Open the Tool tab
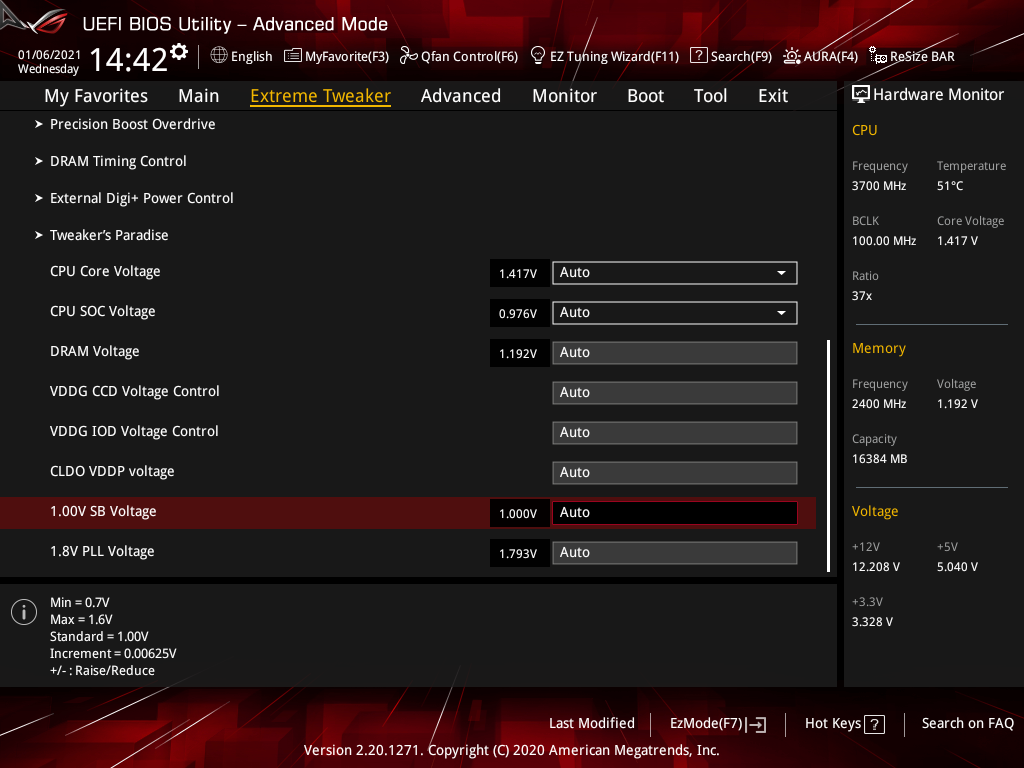The width and height of the screenshot is (1024, 768). tap(711, 96)
